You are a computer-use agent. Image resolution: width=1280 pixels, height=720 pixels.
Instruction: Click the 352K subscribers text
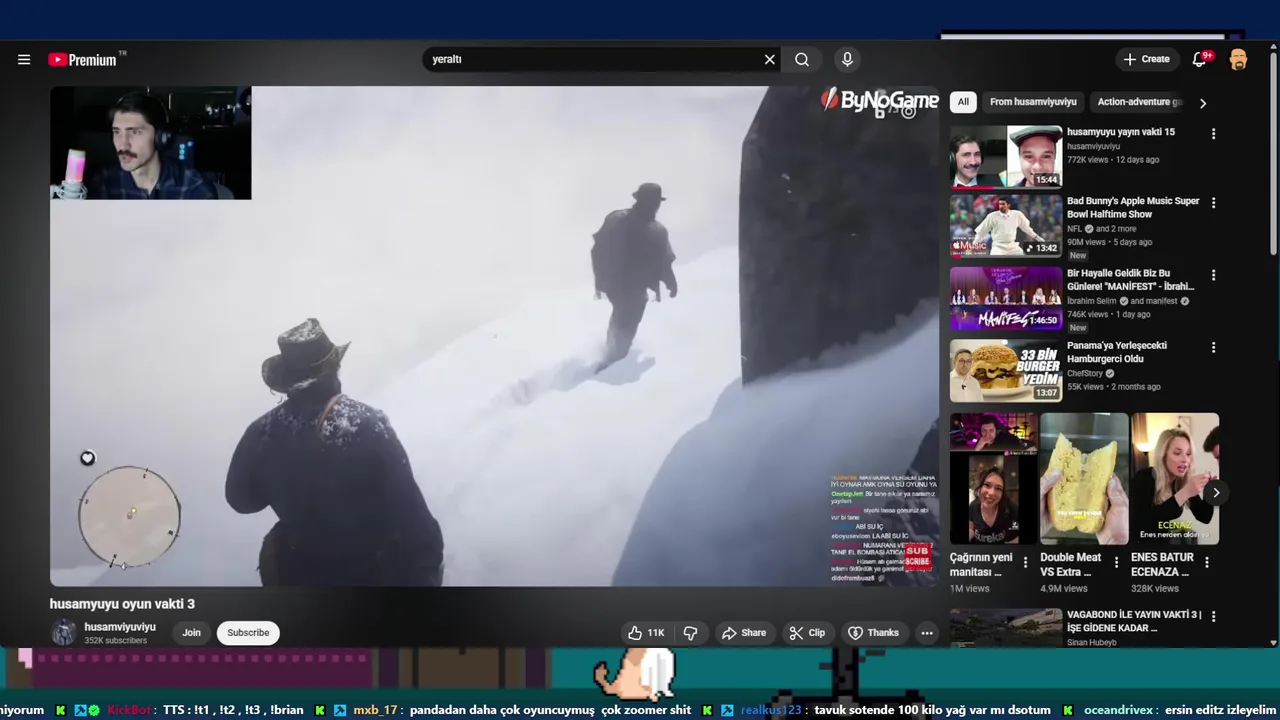coord(115,641)
